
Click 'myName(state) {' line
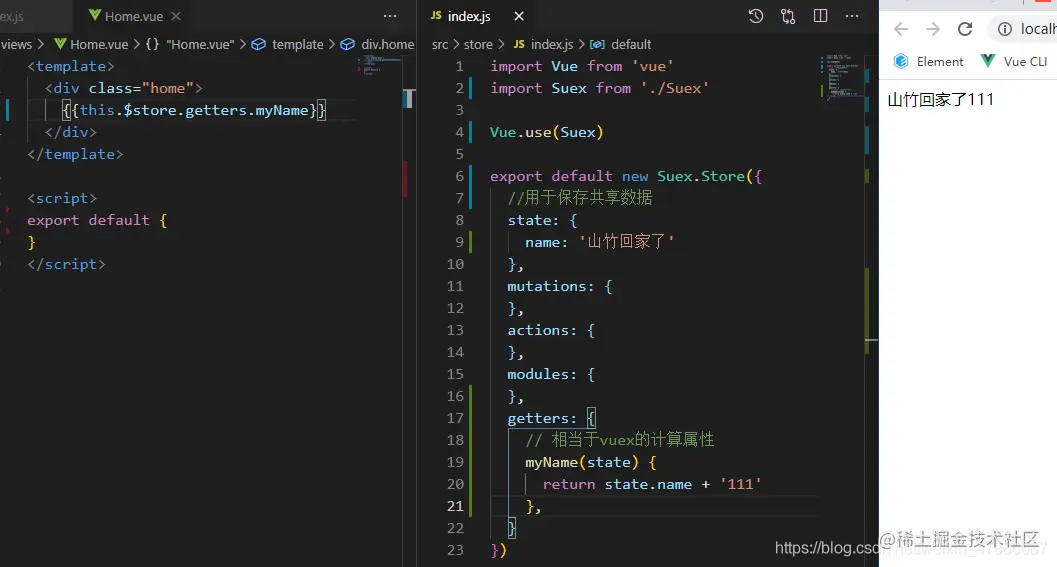click(591, 462)
